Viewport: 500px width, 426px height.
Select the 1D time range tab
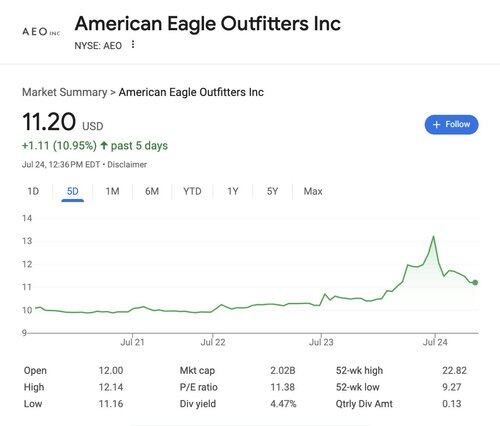33,191
